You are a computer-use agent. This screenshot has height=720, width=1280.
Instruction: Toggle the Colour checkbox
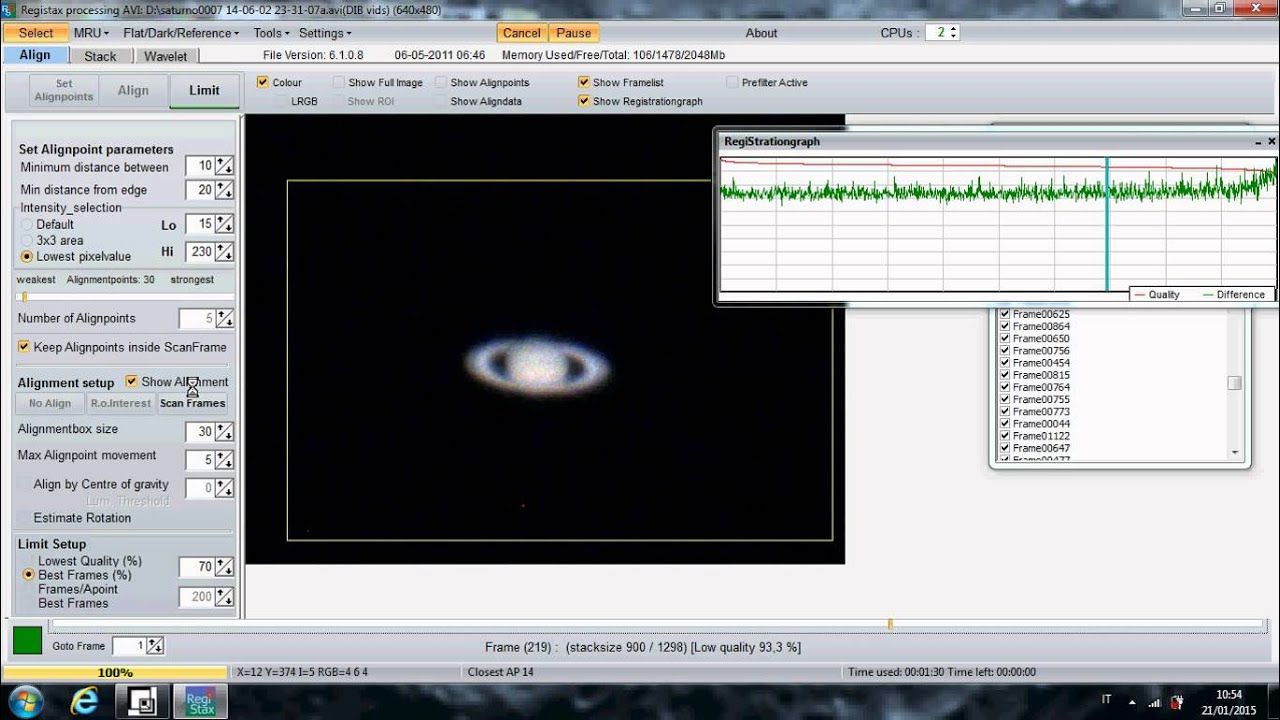263,83
